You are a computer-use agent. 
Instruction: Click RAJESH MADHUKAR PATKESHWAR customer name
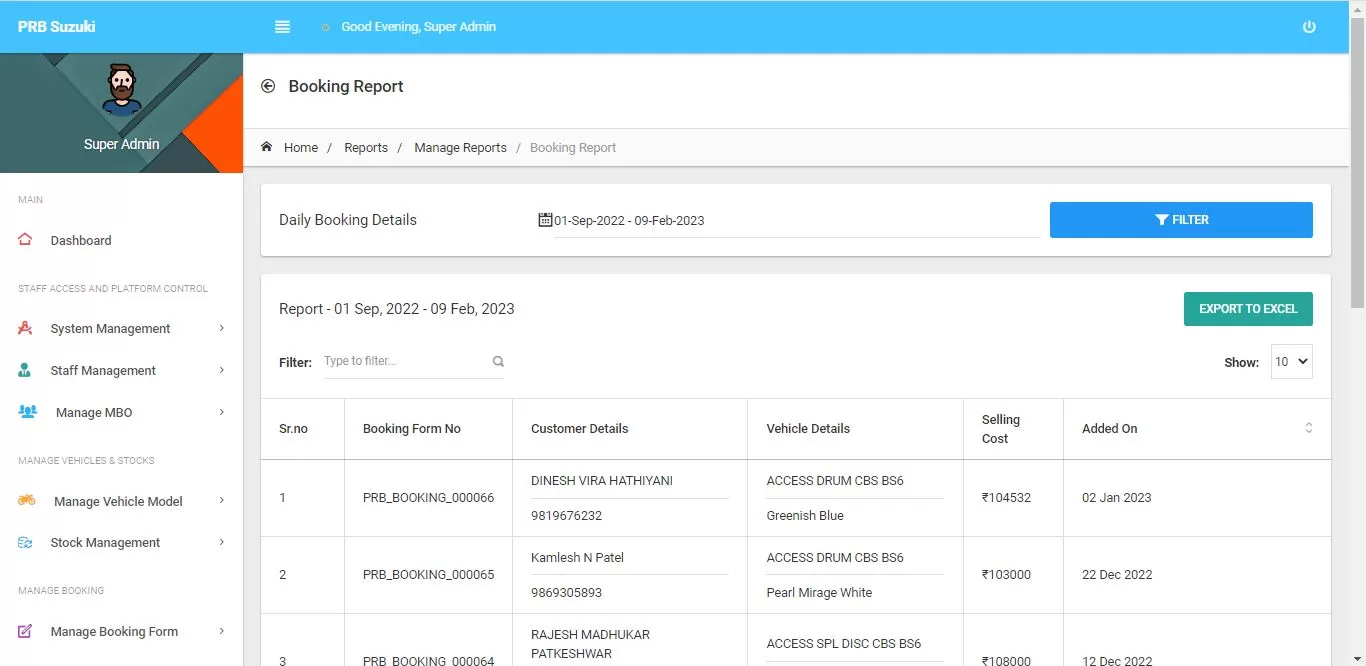click(590, 644)
